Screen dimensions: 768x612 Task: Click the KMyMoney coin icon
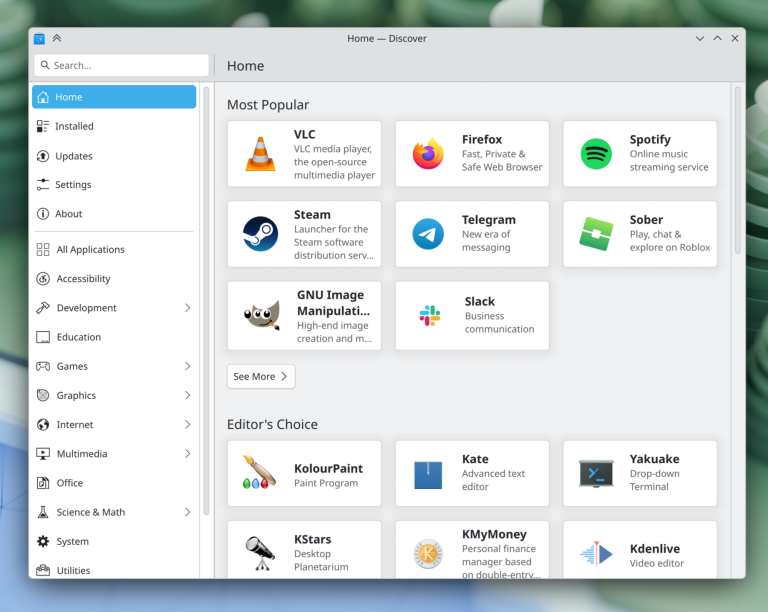click(428, 554)
